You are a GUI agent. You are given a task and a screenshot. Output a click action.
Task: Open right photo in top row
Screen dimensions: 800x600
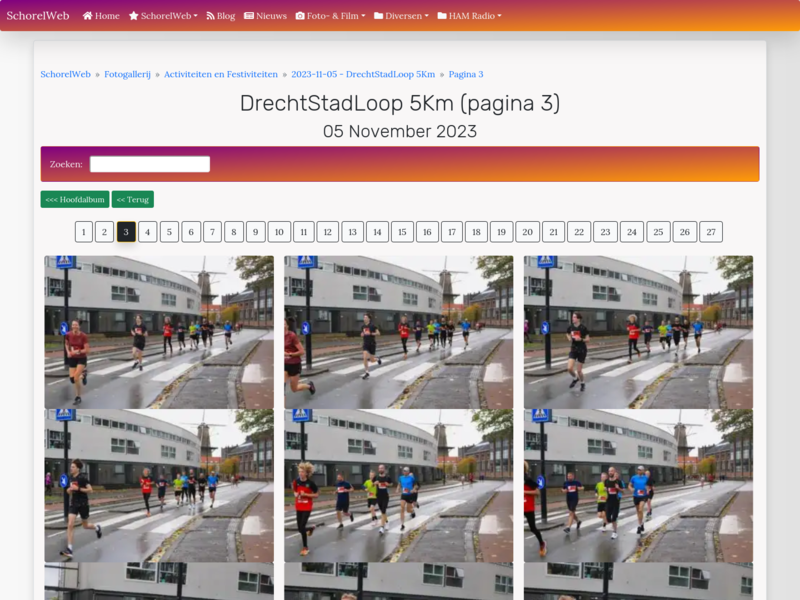click(638, 332)
